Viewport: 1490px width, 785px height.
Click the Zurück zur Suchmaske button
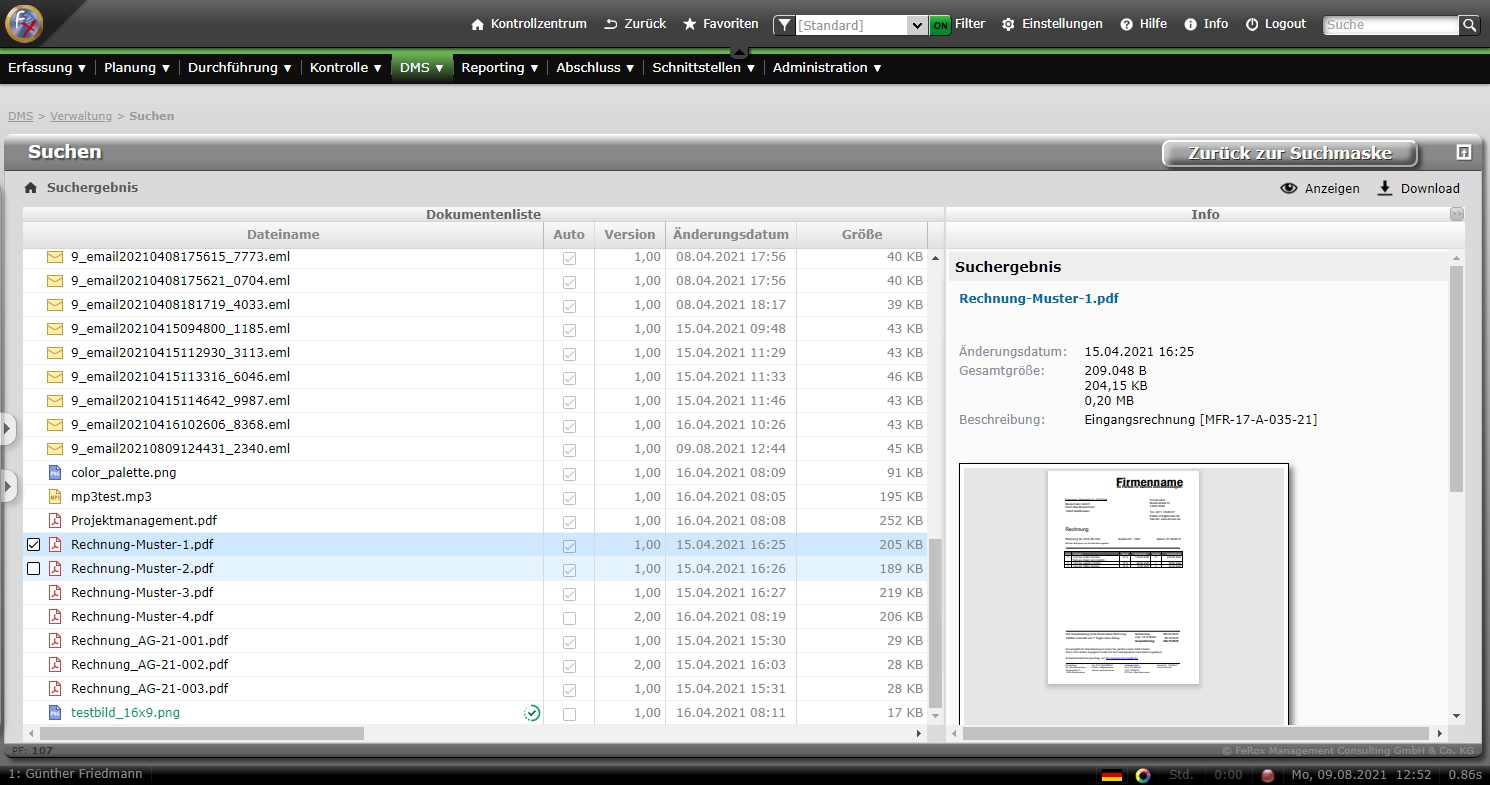tap(1290, 153)
